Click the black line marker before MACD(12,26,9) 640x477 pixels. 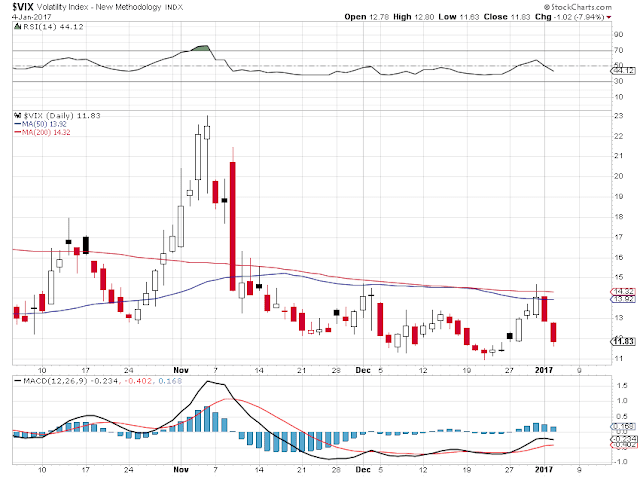(x=18, y=381)
